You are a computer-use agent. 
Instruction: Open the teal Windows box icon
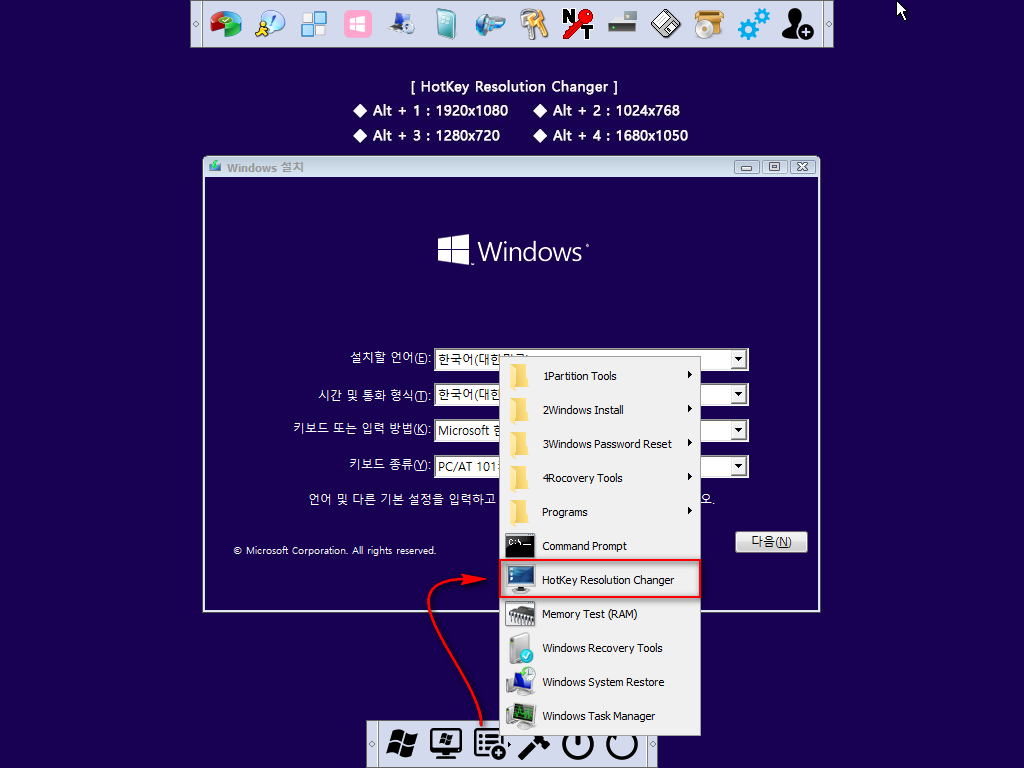[446, 24]
